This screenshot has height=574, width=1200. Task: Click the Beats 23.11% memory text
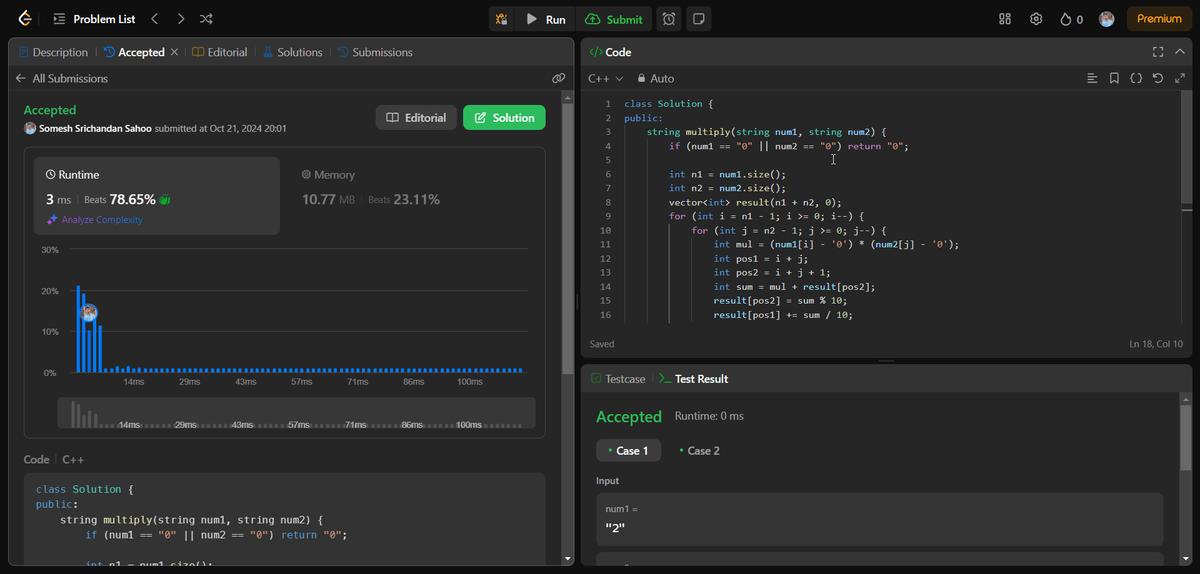(404, 200)
